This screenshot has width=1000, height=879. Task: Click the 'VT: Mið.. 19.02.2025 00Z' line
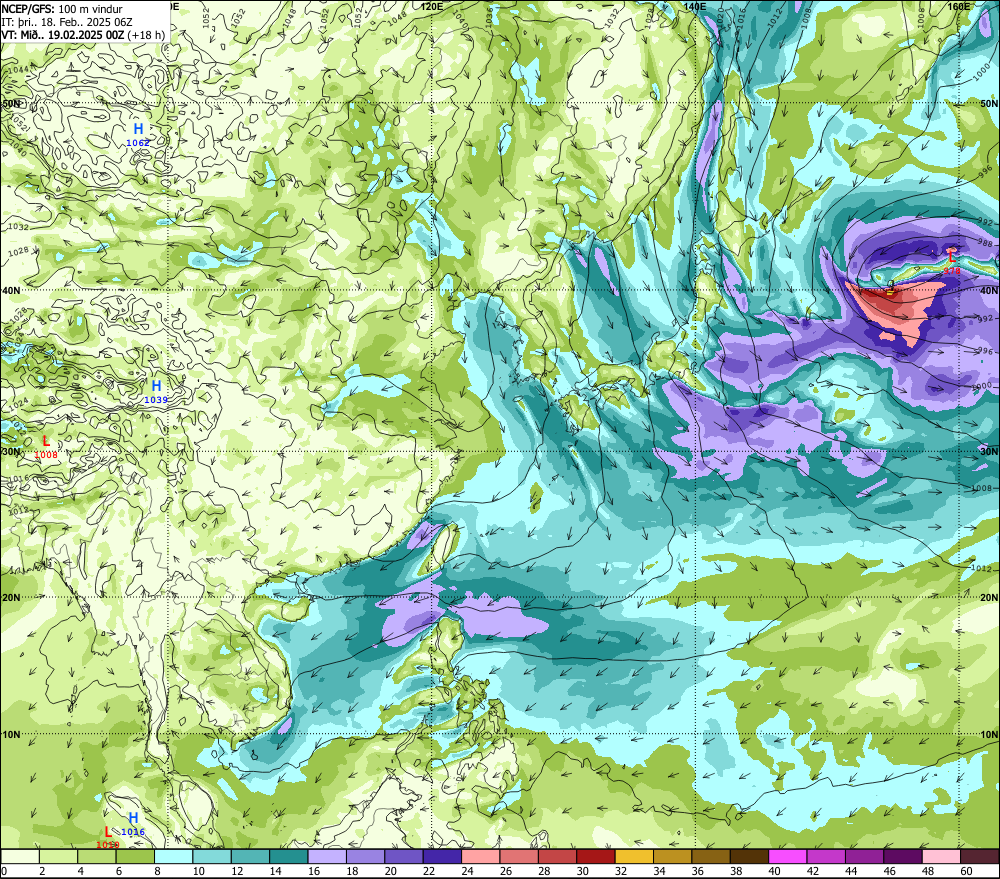coord(62,34)
